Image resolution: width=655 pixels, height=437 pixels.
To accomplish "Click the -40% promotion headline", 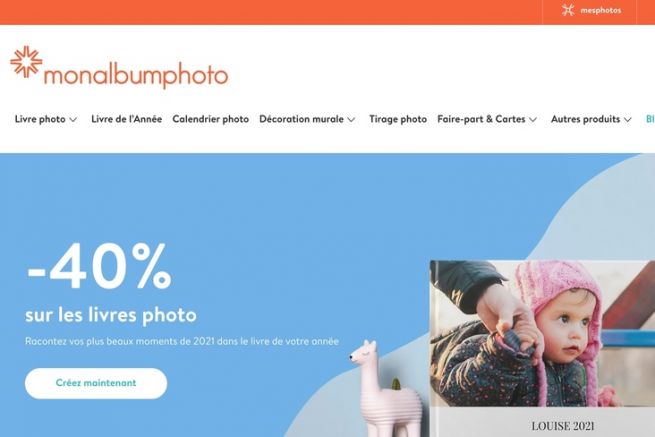I will point(99,266).
